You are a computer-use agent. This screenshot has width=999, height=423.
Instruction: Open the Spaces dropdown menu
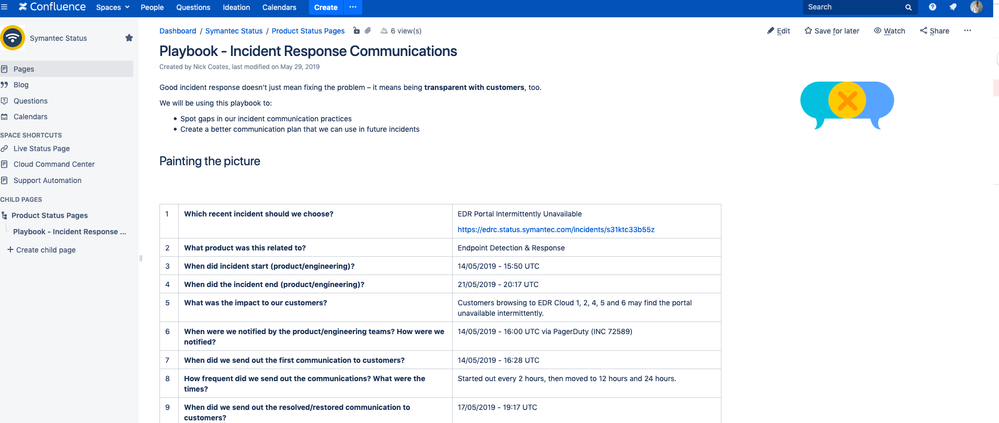coord(112,8)
